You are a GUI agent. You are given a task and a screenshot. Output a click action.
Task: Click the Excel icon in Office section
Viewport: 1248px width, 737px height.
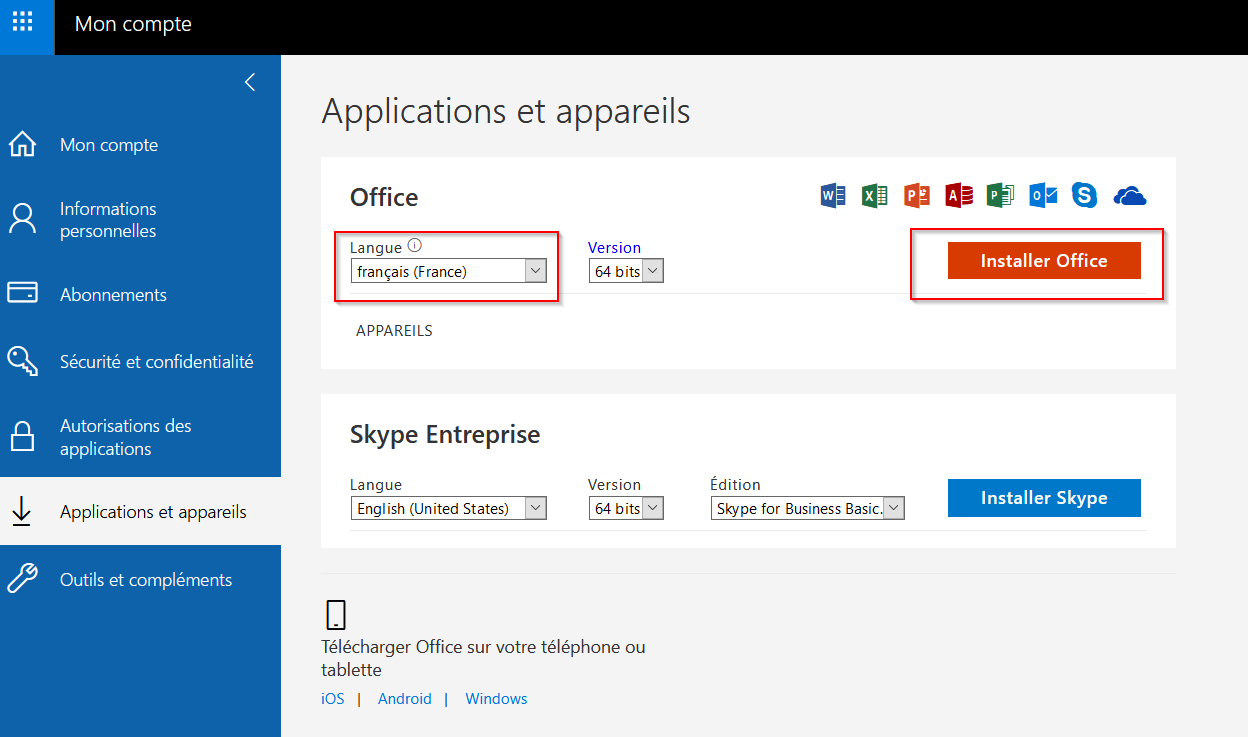tap(874, 195)
